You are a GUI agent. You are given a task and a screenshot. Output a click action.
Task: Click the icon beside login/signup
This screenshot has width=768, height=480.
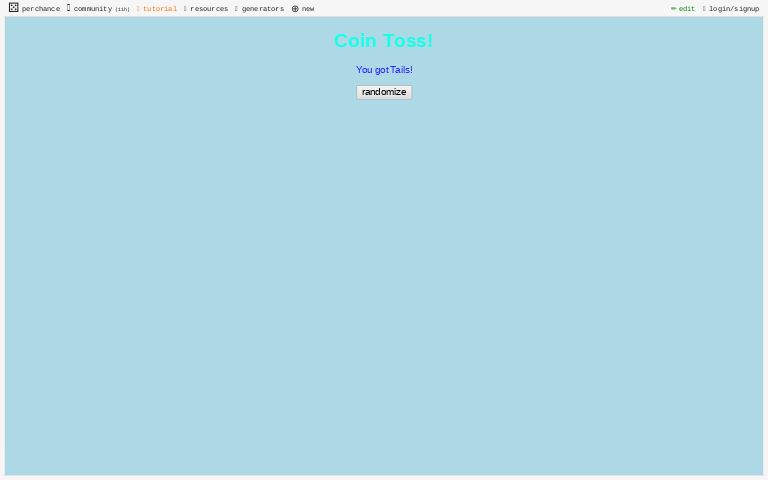tap(704, 8)
